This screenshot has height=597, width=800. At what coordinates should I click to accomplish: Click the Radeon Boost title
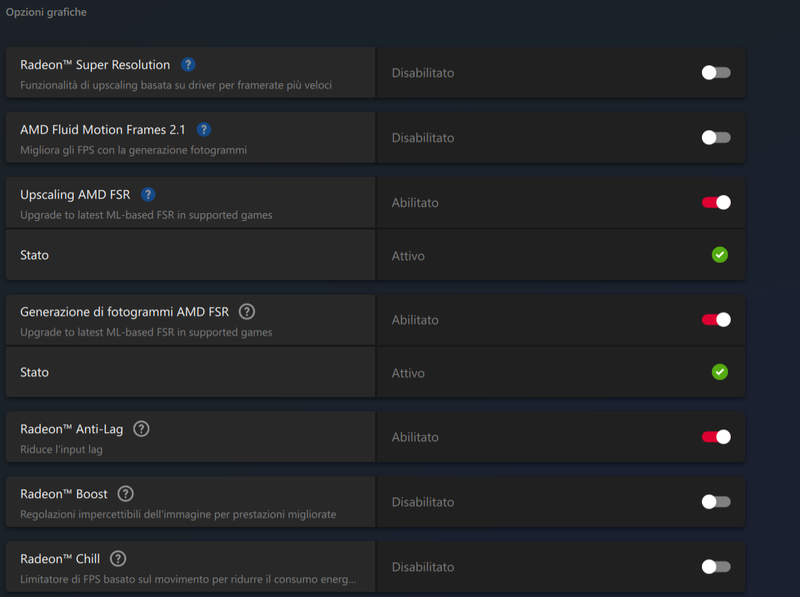64,494
